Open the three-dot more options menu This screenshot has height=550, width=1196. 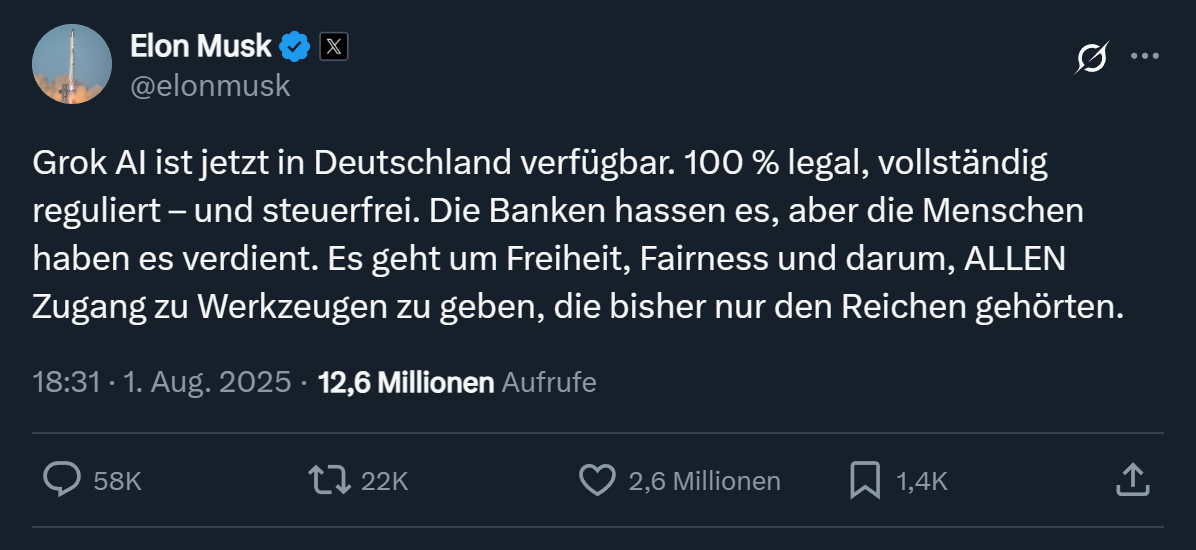(1144, 57)
